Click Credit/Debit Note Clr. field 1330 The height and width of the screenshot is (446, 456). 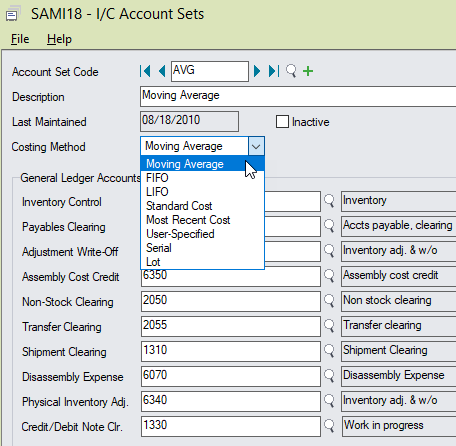click(231, 426)
